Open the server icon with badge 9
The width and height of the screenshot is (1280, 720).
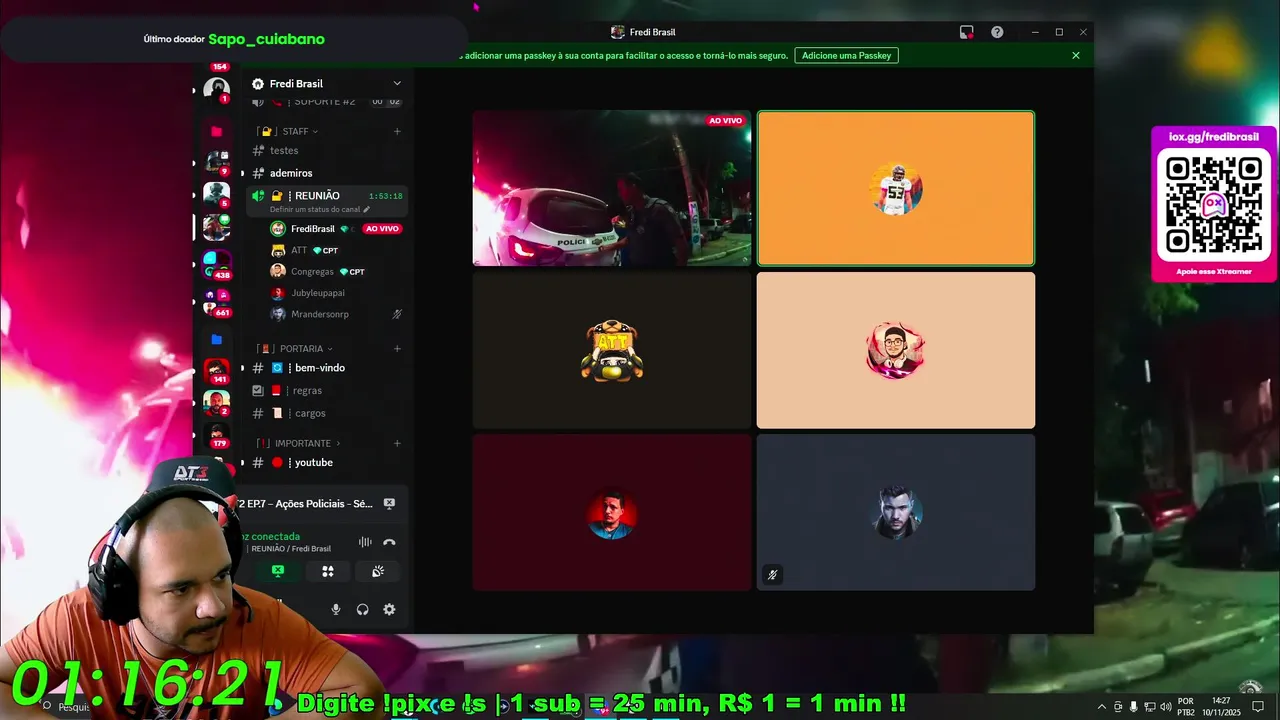click(x=216, y=162)
